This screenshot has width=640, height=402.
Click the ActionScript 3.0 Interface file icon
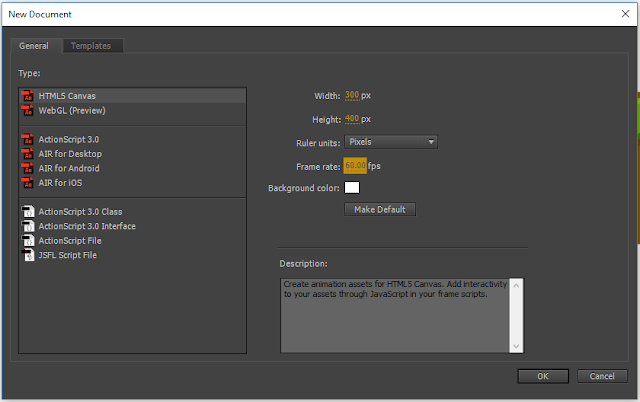28,226
